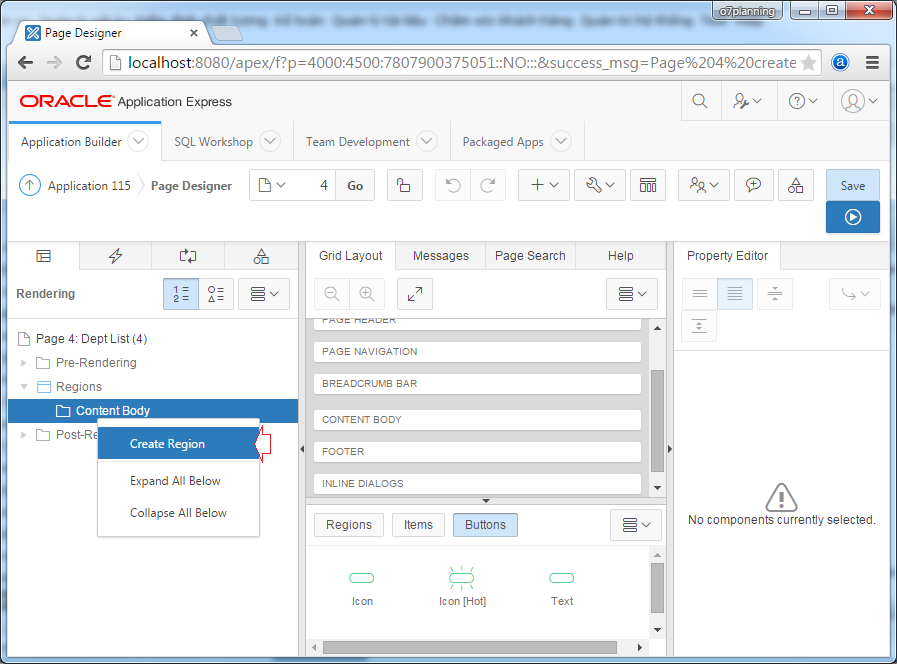Viewport: 897px width, 664px height.
Task: Show the Items gallery
Action: (x=418, y=525)
